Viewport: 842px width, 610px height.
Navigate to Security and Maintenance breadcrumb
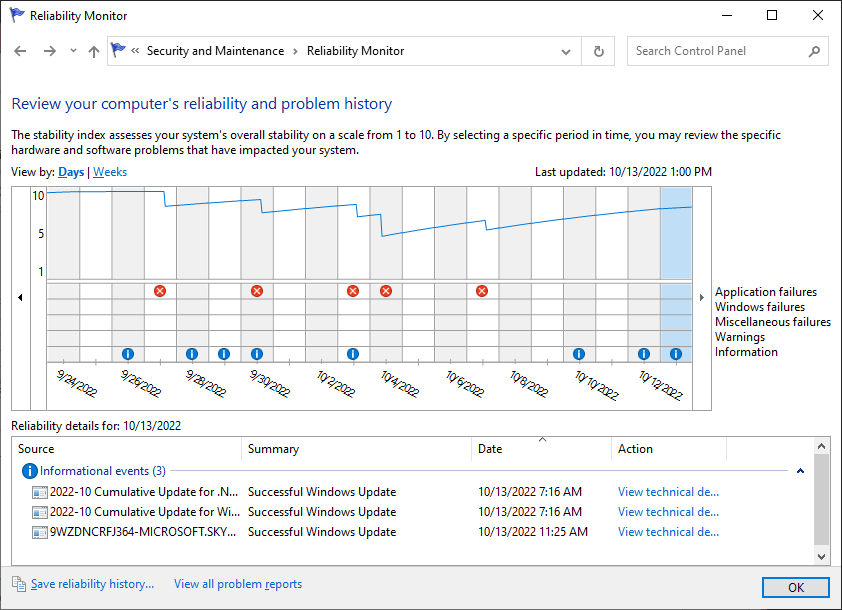215,51
